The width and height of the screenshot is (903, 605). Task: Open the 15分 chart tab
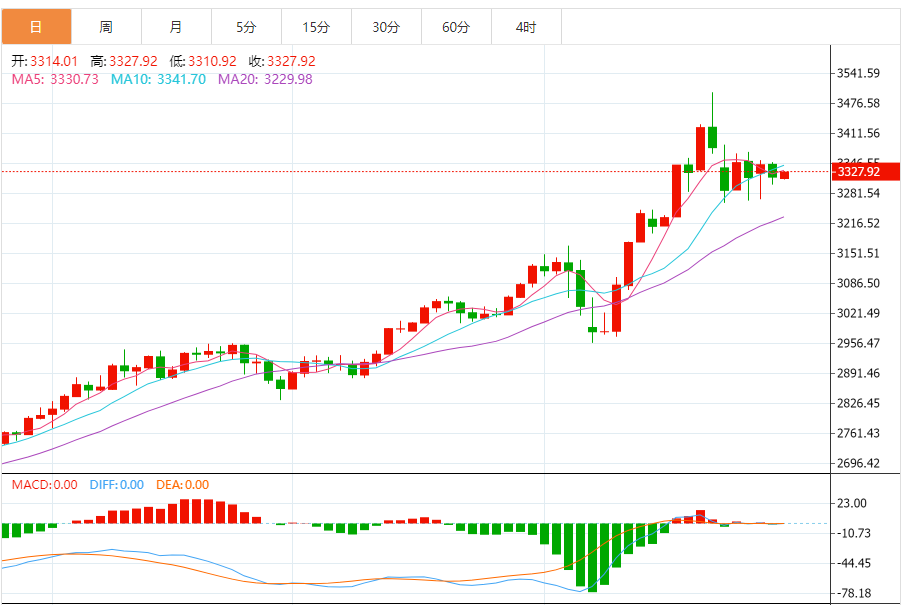click(x=316, y=26)
